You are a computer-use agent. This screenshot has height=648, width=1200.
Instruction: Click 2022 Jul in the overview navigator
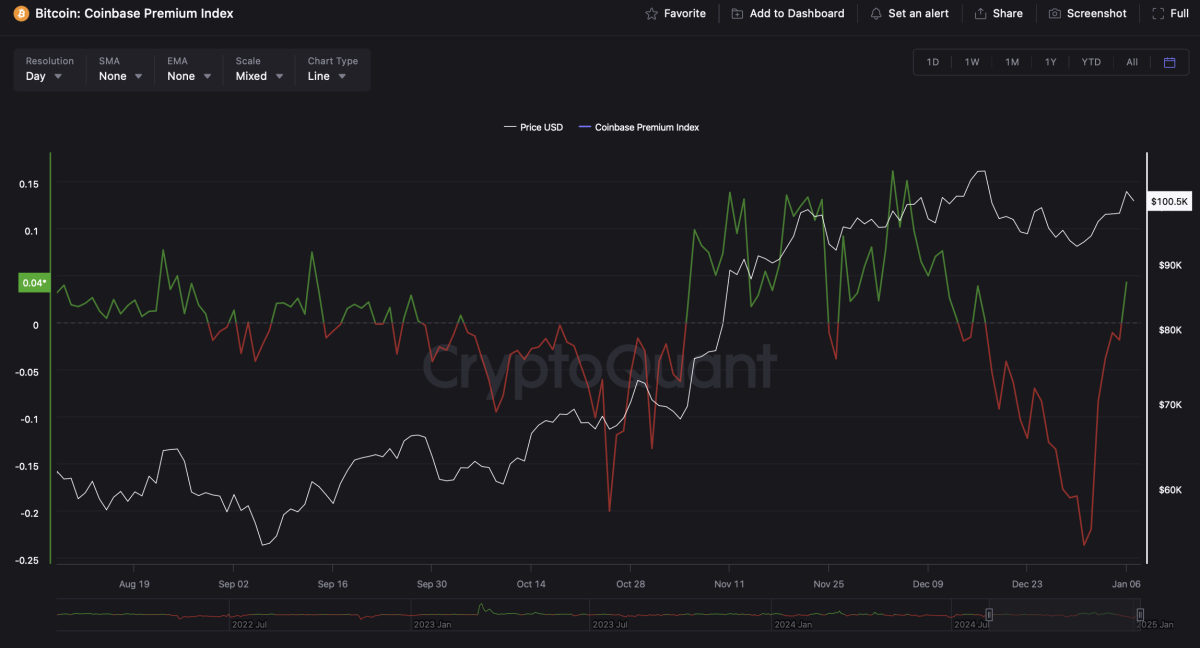click(249, 624)
